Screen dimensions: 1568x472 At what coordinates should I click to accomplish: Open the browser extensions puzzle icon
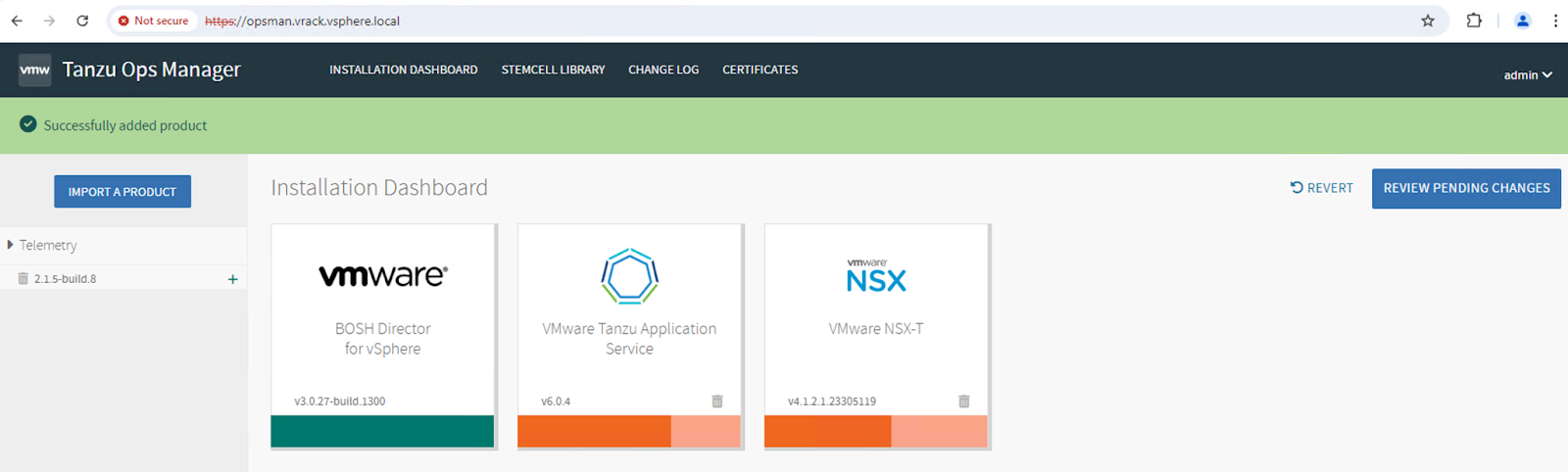[x=1474, y=21]
